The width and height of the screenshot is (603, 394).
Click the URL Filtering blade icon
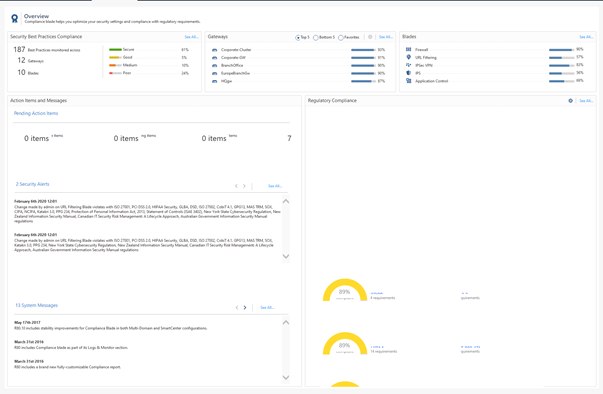tap(408, 57)
